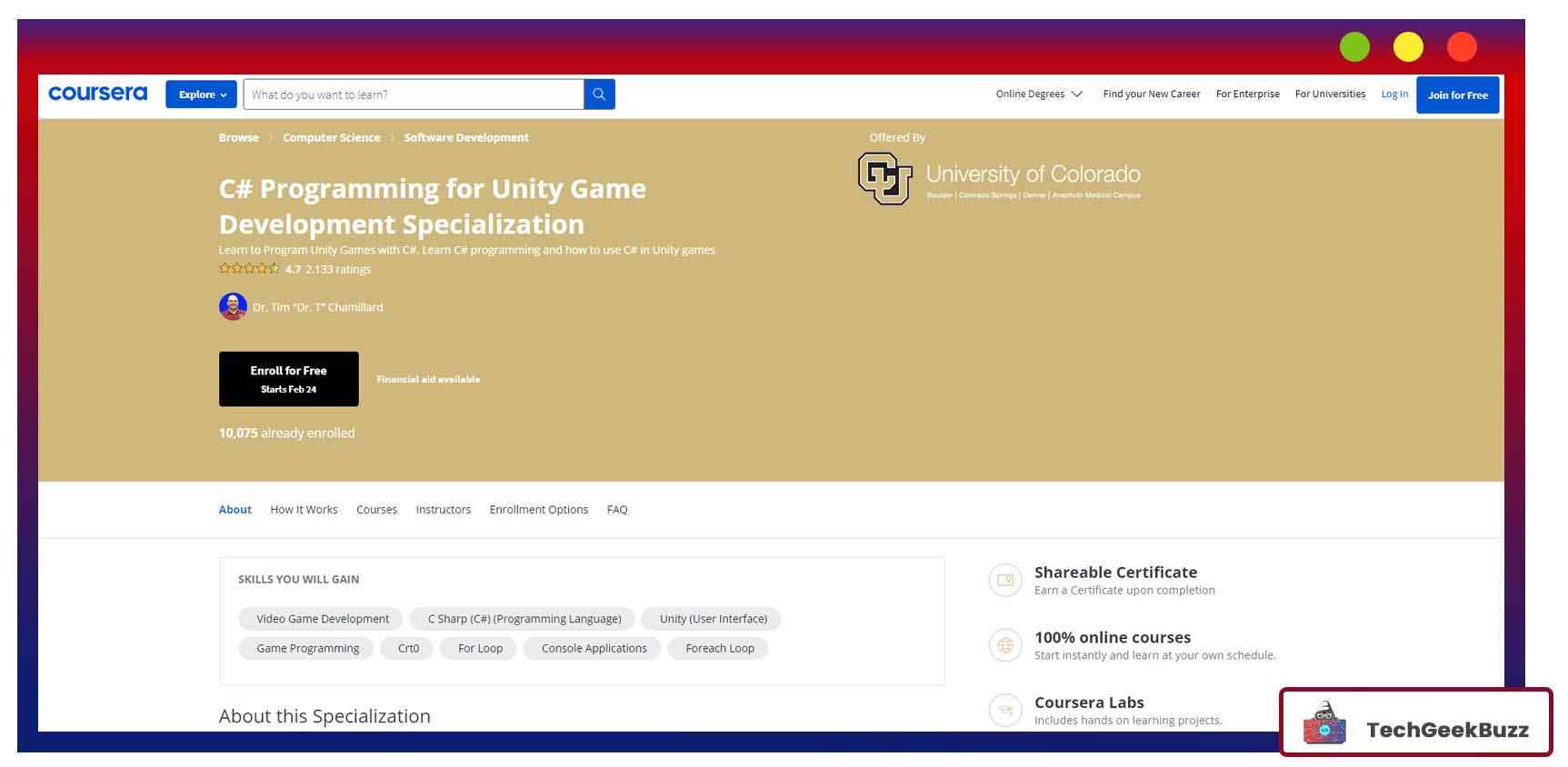This screenshot has width=1568, height=767.
Task: Click the Shareable Certificate icon
Action: (x=1005, y=580)
